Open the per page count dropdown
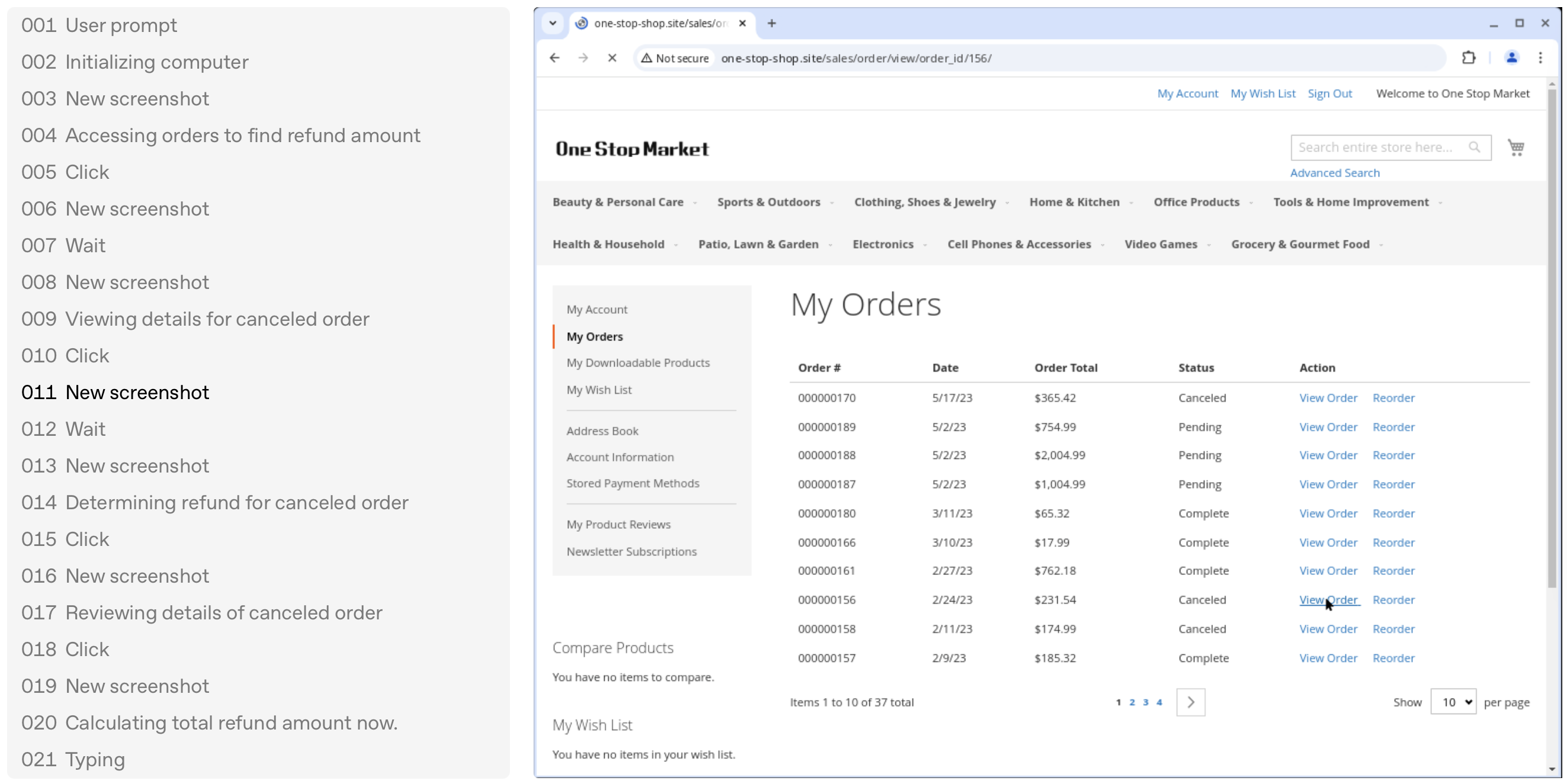The image size is (1567, 784). point(1453,702)
